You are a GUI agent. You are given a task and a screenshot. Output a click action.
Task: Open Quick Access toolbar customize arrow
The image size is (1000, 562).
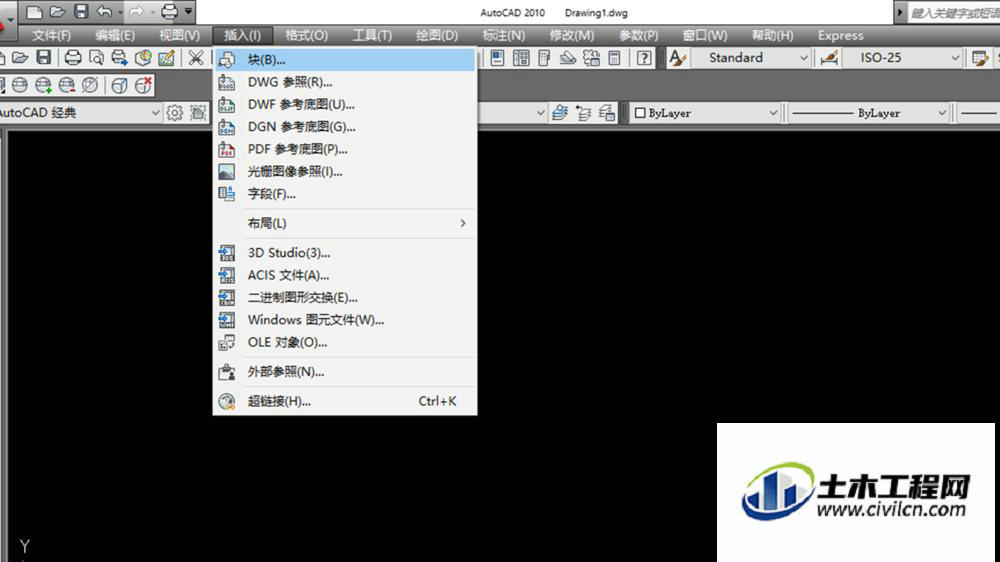point(188,11)
